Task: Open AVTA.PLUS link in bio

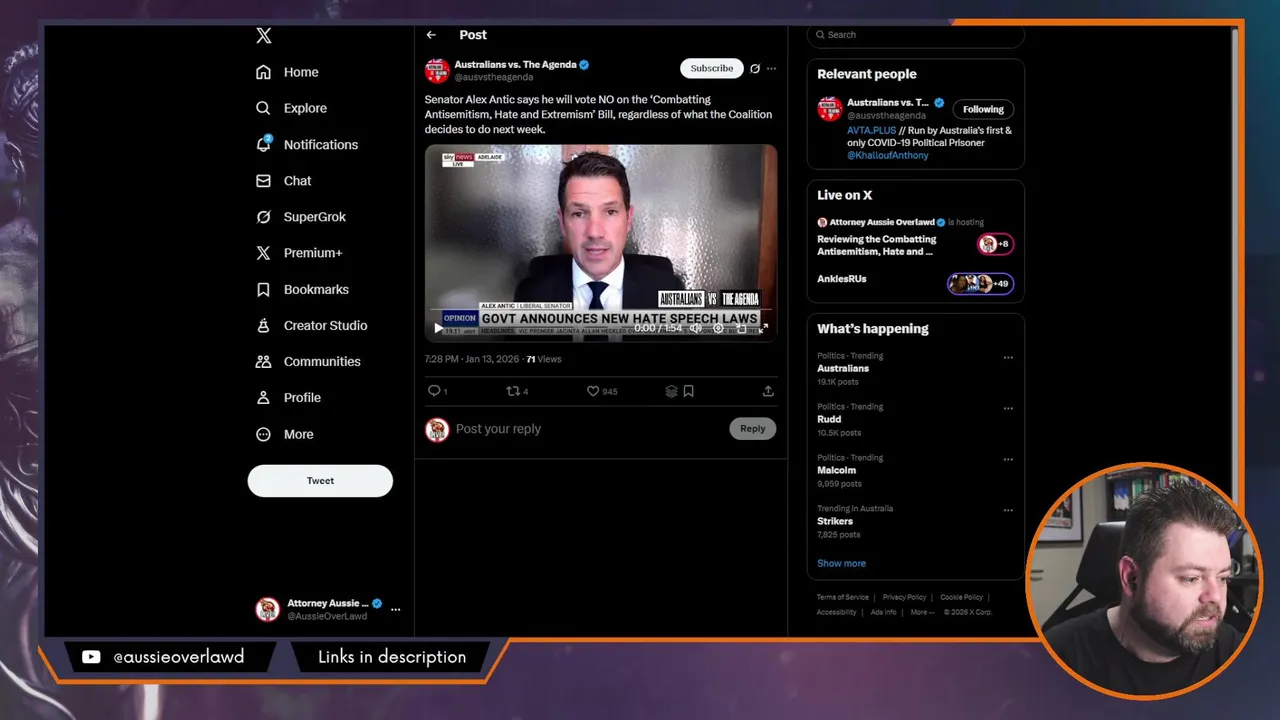Action: (x=869, y=131)
